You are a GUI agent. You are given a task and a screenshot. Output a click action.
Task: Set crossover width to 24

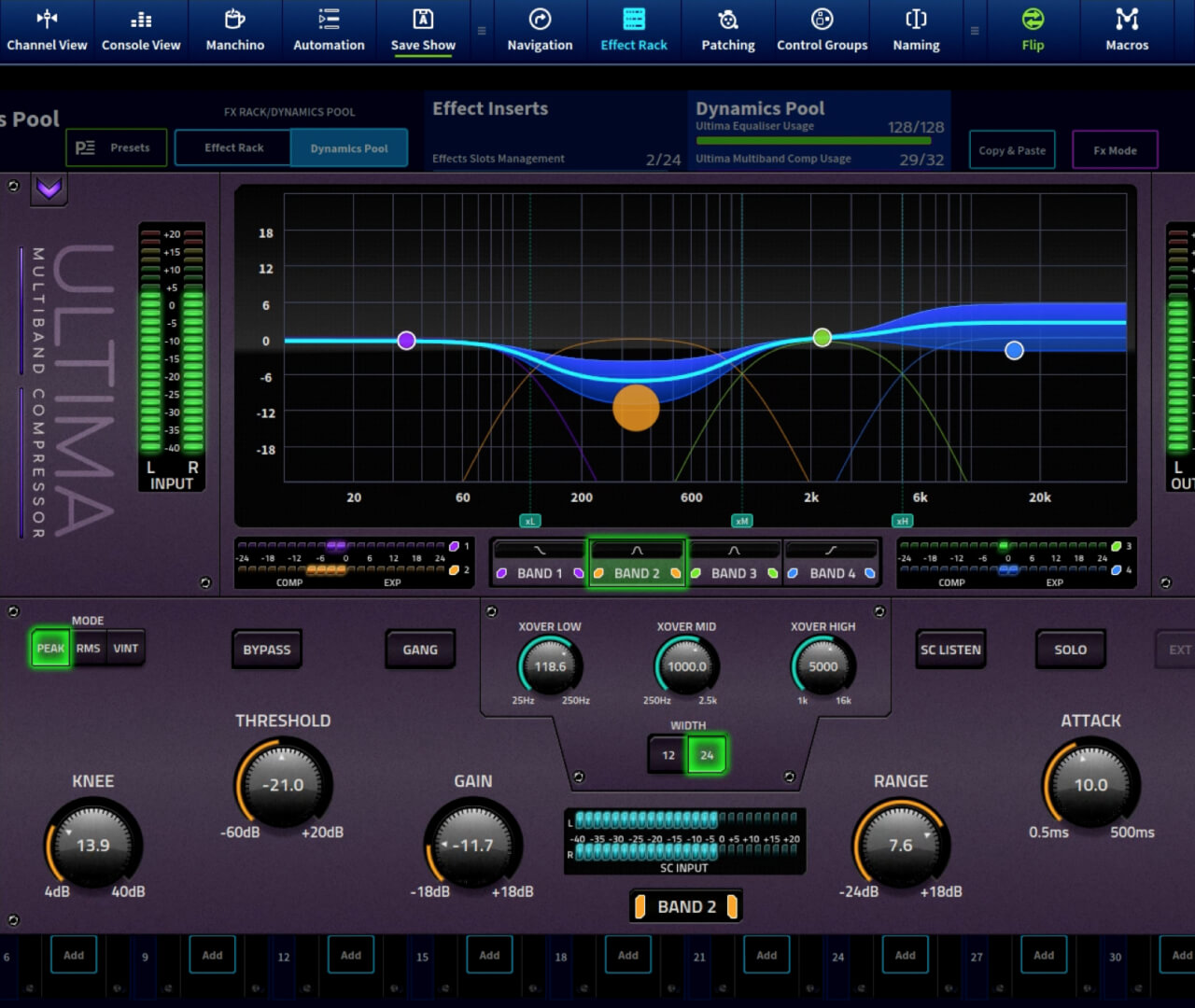[x=707, y=755]
